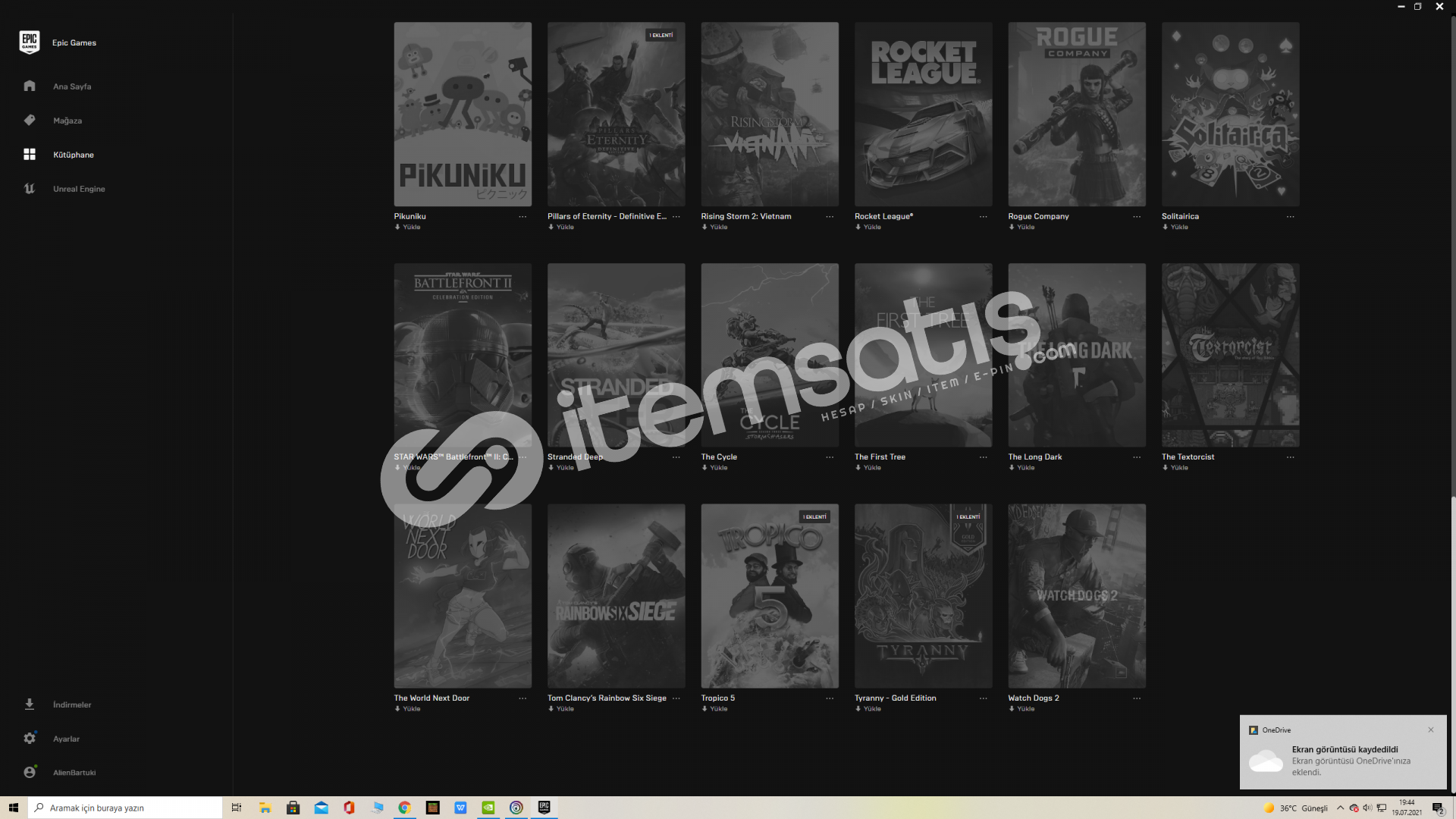Open NVIDIA GeForce app from taskbar
This screenshot has height=819, width=1456.
click(x=488, y=808)
